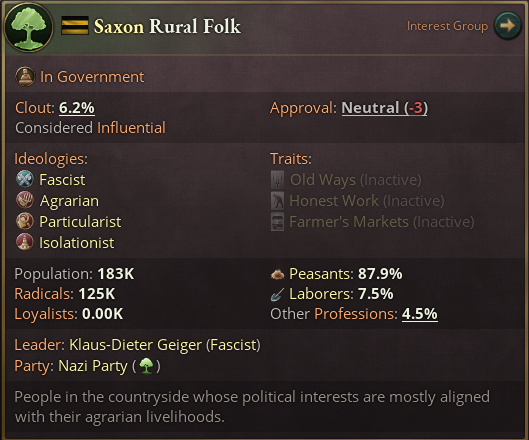Click the Old Ways trait icon
The width and height of the screenshot is (529, 440).
click(x=277, y=180)
